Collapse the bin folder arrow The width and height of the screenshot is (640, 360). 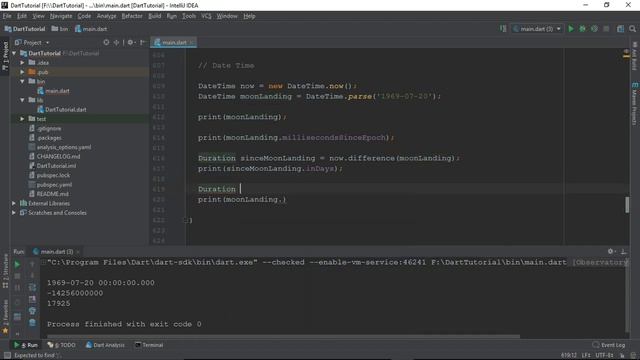click(22, 81)
